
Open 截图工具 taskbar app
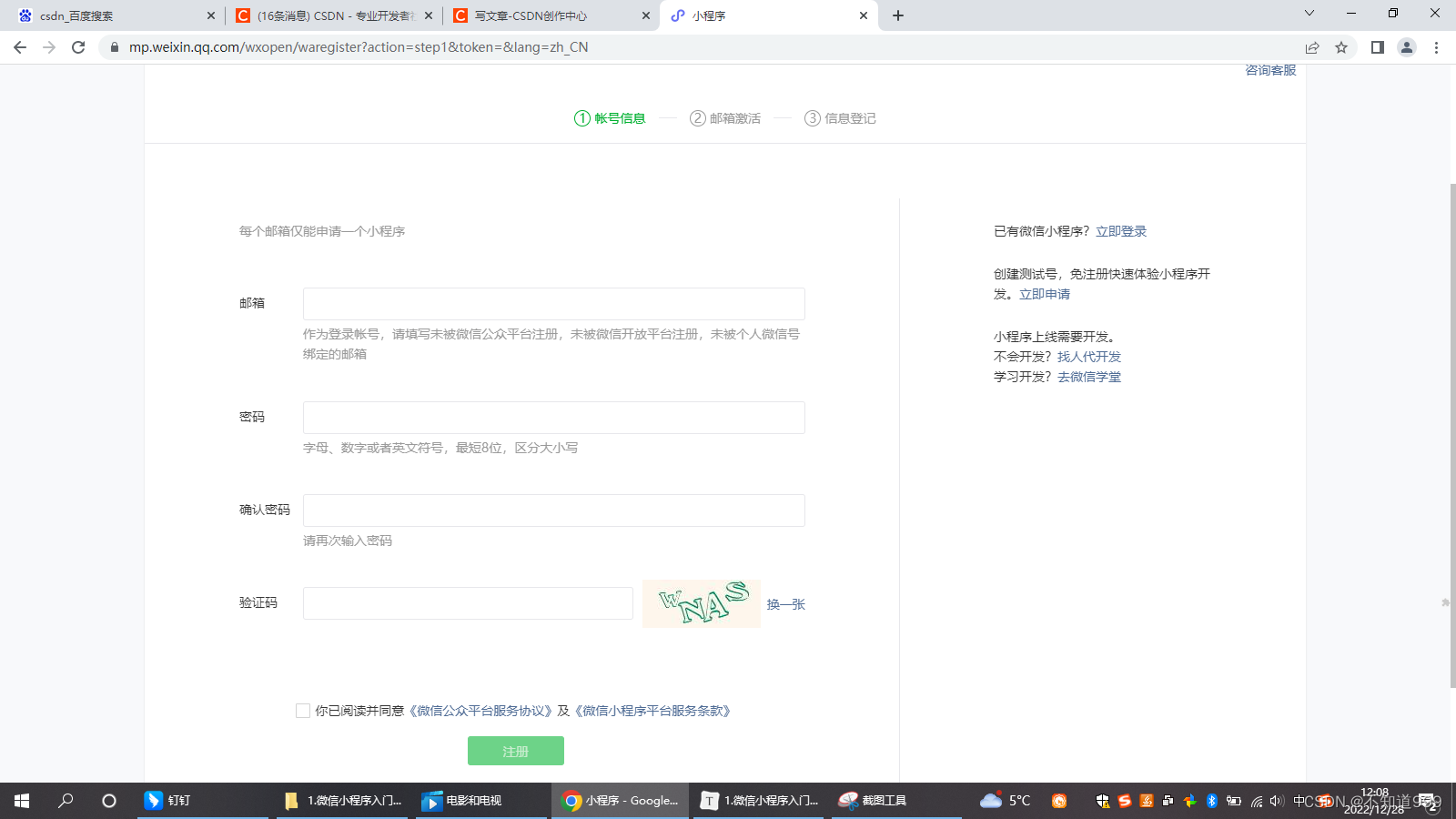click(x=896, y=801)
